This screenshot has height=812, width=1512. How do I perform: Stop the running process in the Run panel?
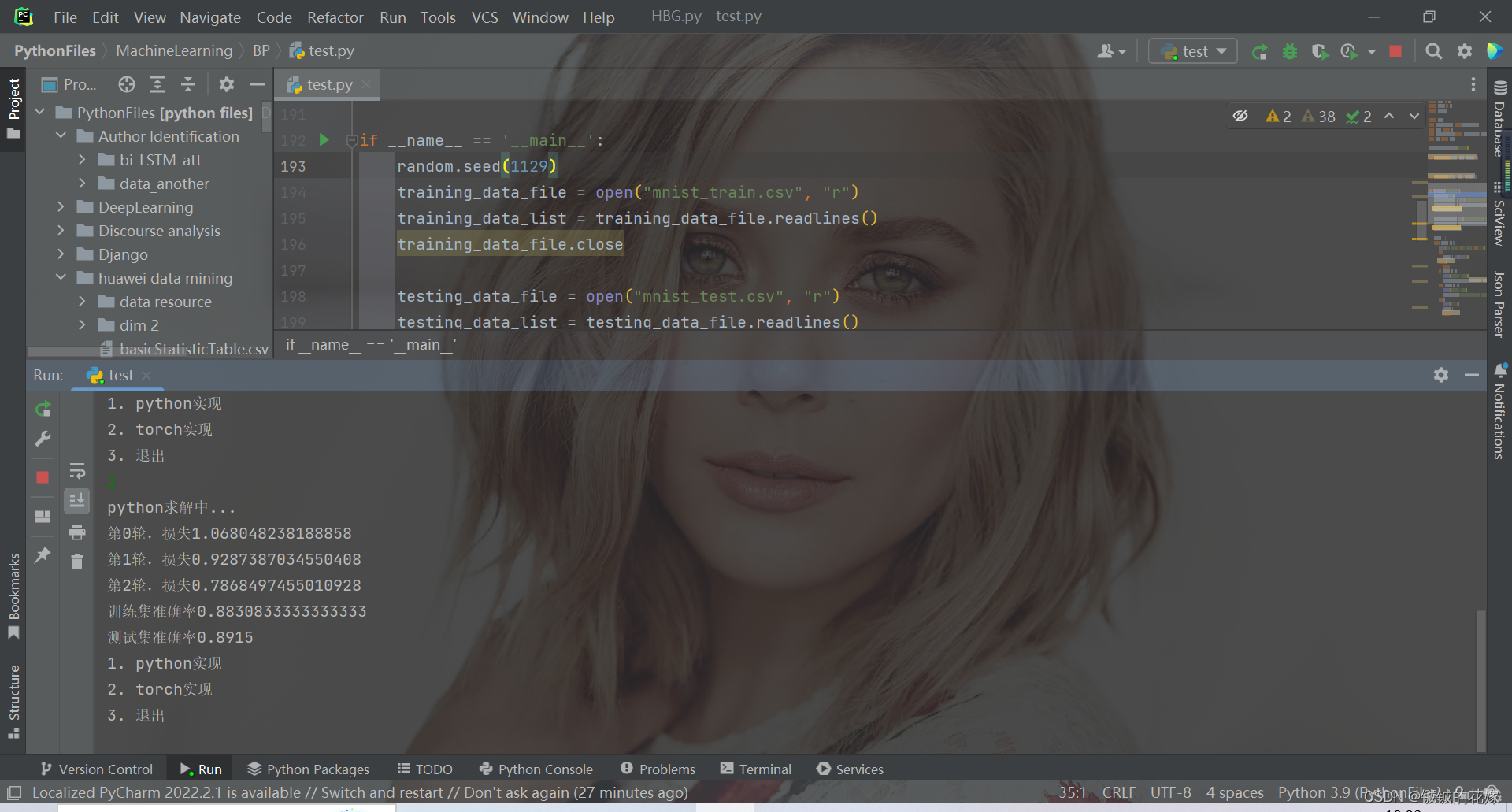[43, 477]
